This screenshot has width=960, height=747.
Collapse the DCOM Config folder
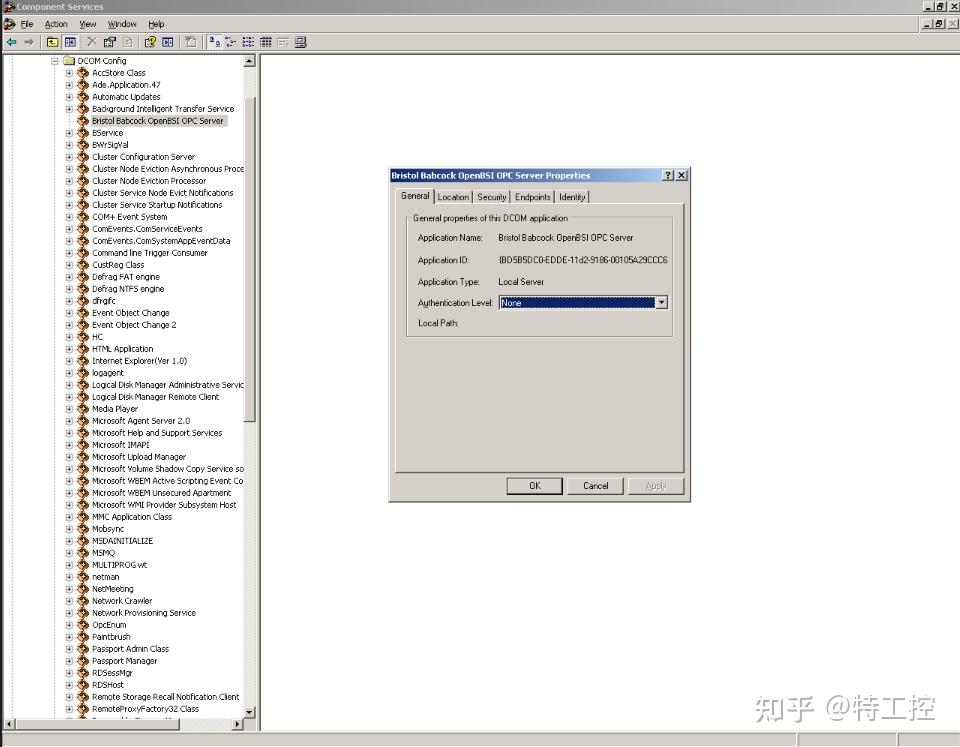click(x=56, y=60)
